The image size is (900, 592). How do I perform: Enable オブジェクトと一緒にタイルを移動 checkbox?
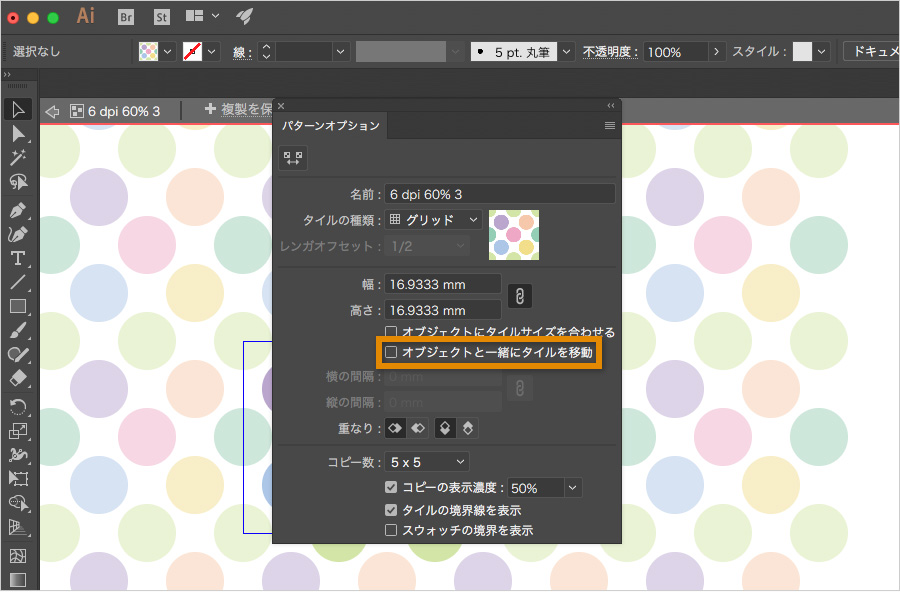pos(391,352)
